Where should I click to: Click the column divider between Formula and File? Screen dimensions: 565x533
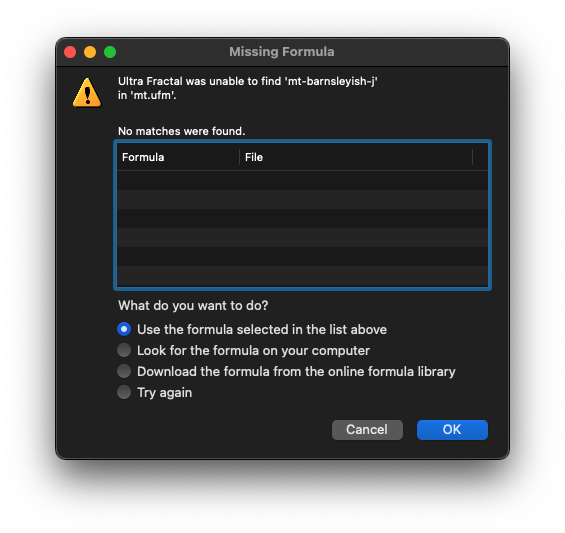(x=239, y=157)
